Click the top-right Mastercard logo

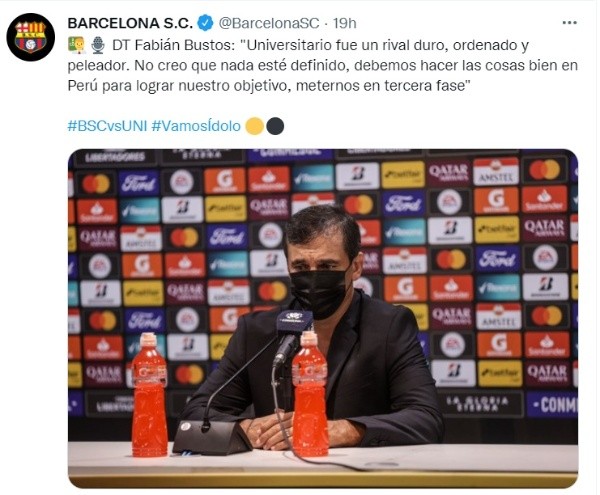tap(545, 170)
